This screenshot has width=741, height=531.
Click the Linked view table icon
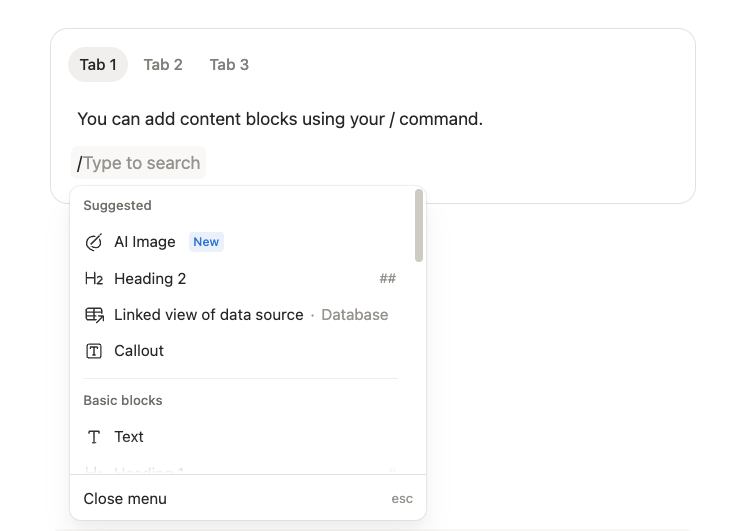click(x=94, y=315)
